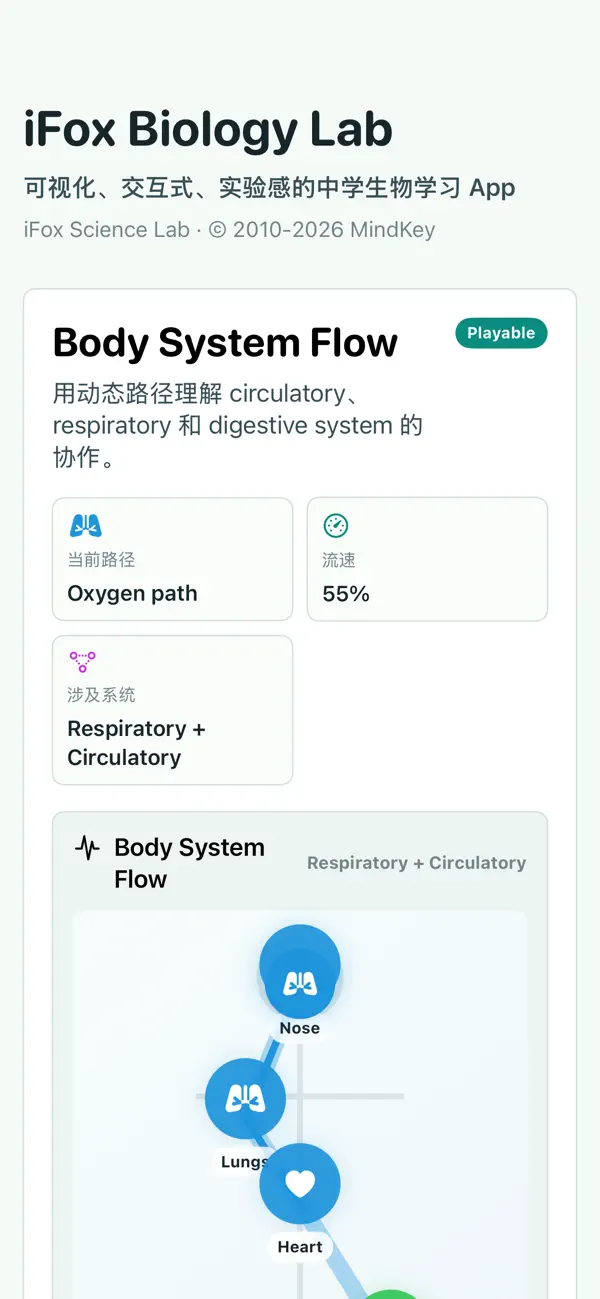Select the Lungs node circle in diagram
The height and width of the screenshot is (1299, 600).
(x=245, y=1099)
